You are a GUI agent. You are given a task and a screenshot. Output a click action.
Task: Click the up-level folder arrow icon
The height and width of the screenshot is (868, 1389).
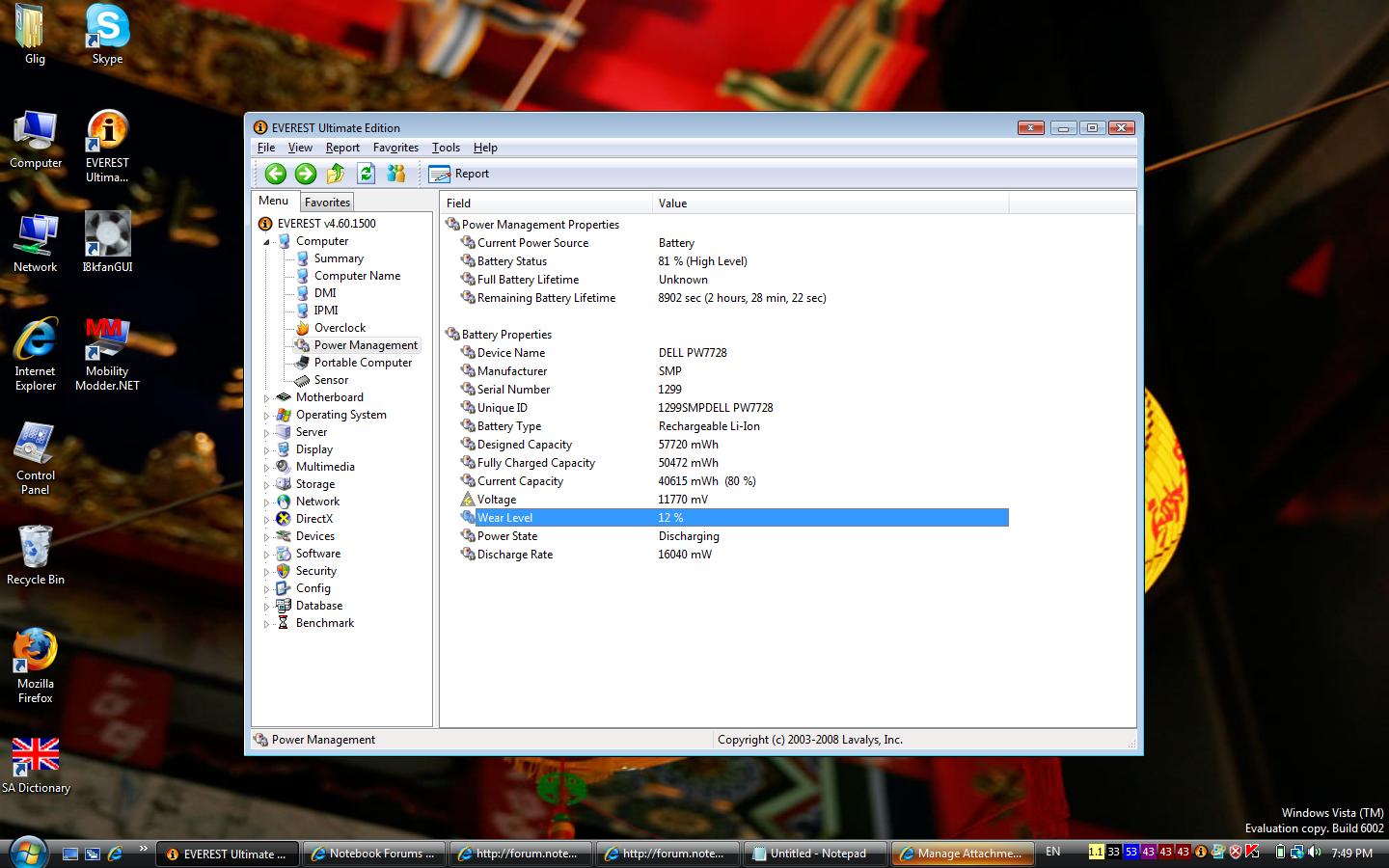336,174
